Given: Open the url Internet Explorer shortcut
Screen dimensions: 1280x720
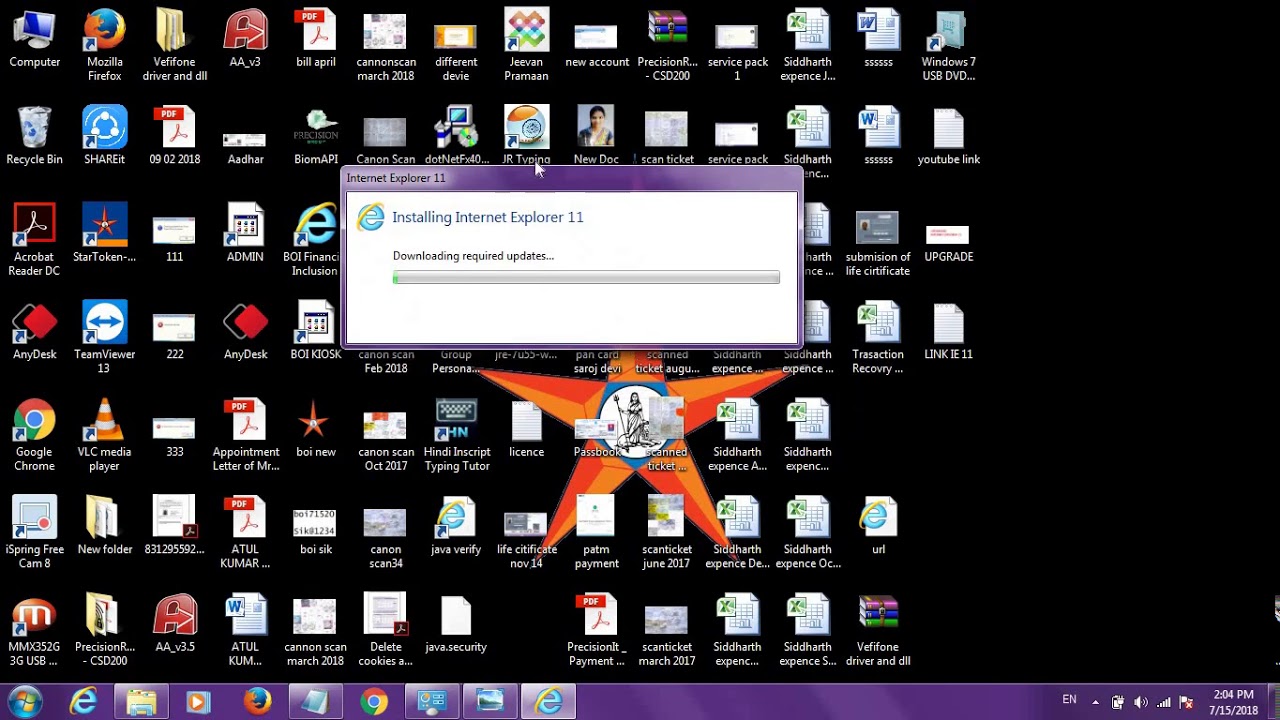Looking at the screenshot, I should tap(878, 527).
